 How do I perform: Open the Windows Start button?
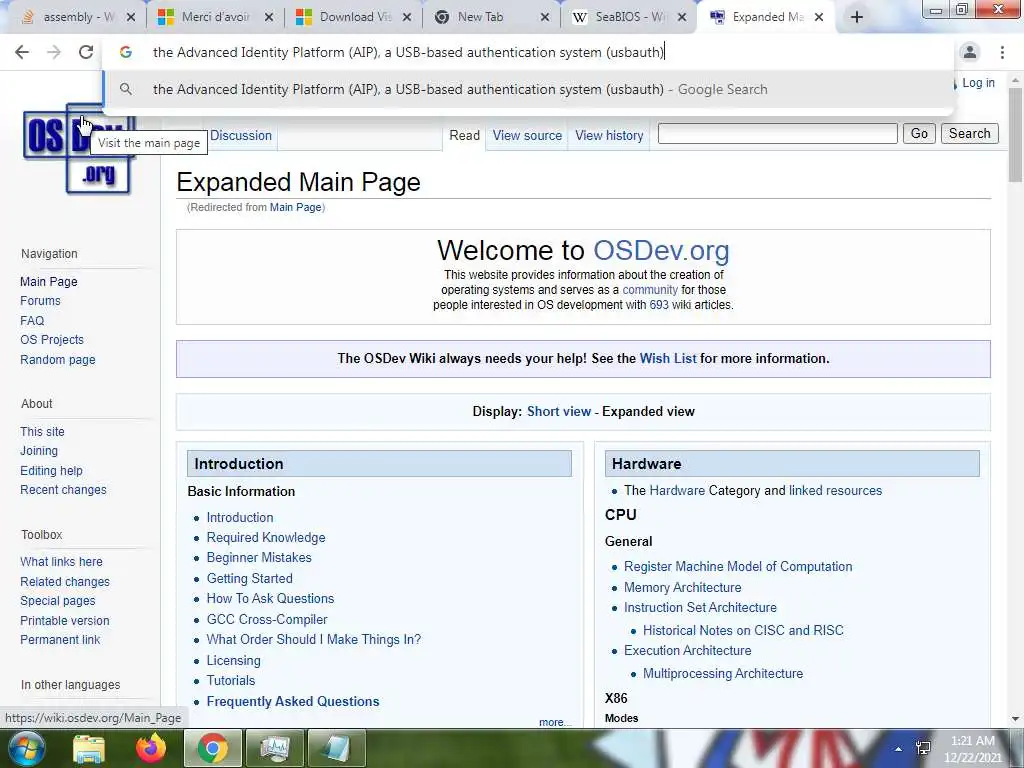coord(25,748)
